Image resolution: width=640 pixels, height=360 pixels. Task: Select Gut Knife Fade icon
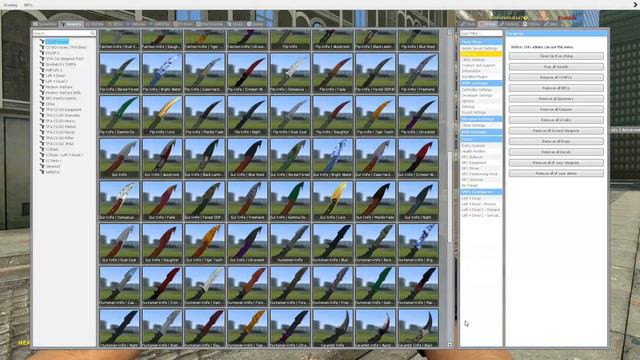(x=162, y=201)
